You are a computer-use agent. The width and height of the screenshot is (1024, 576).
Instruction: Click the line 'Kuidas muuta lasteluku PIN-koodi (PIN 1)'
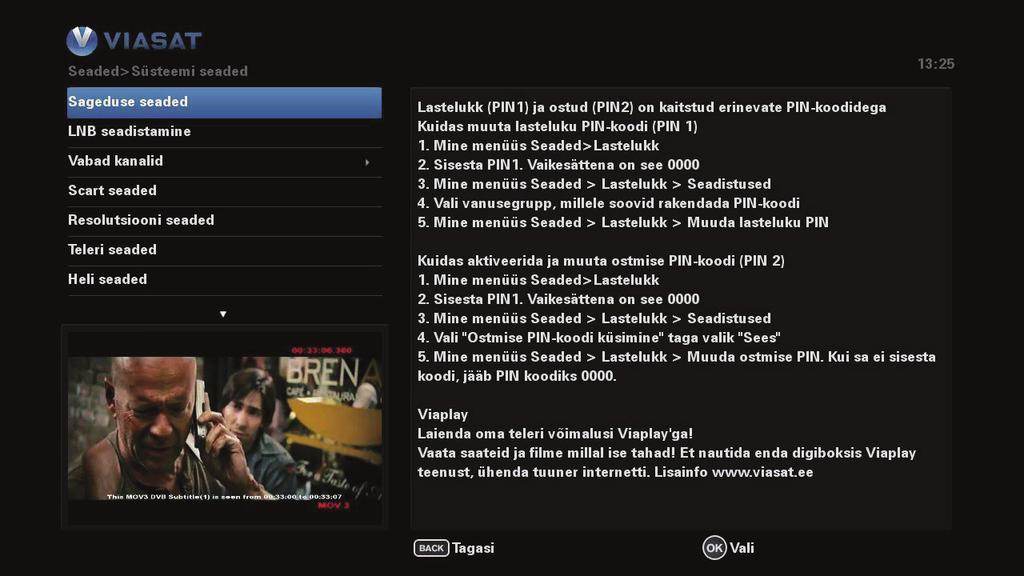(x=557, y=126)
